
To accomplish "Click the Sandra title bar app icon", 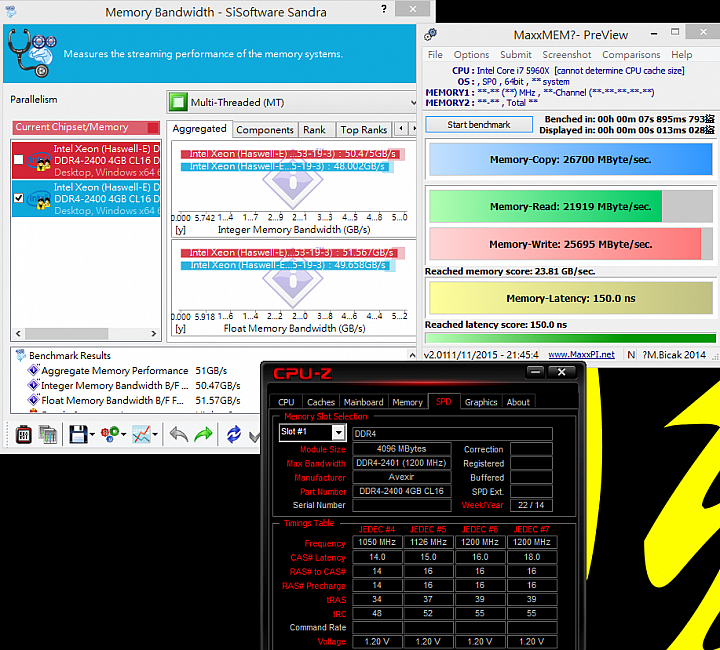I will (11, 11).
